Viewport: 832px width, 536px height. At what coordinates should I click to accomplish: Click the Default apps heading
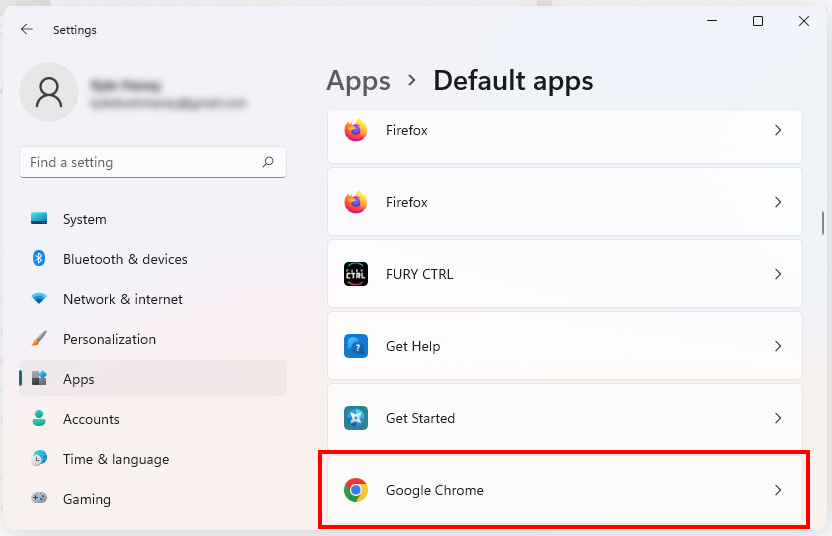point(513,81)
